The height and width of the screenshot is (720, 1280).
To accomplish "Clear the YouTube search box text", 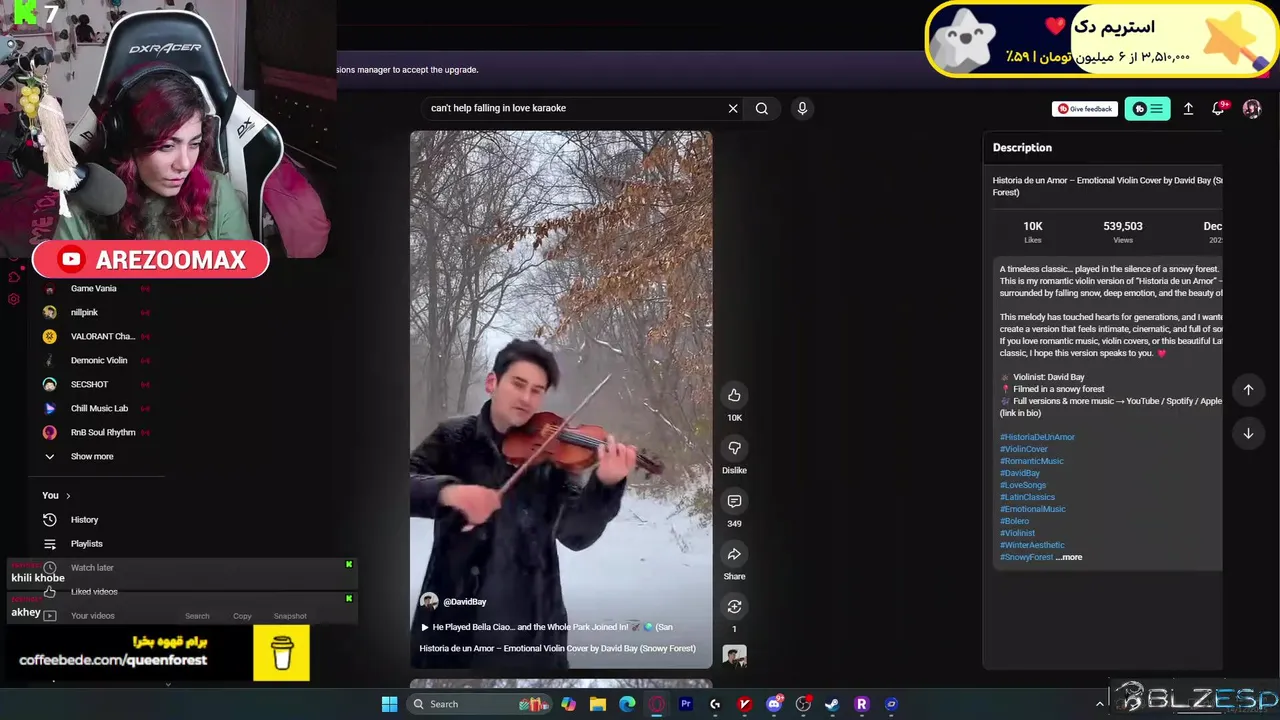I will pos(733,108).
